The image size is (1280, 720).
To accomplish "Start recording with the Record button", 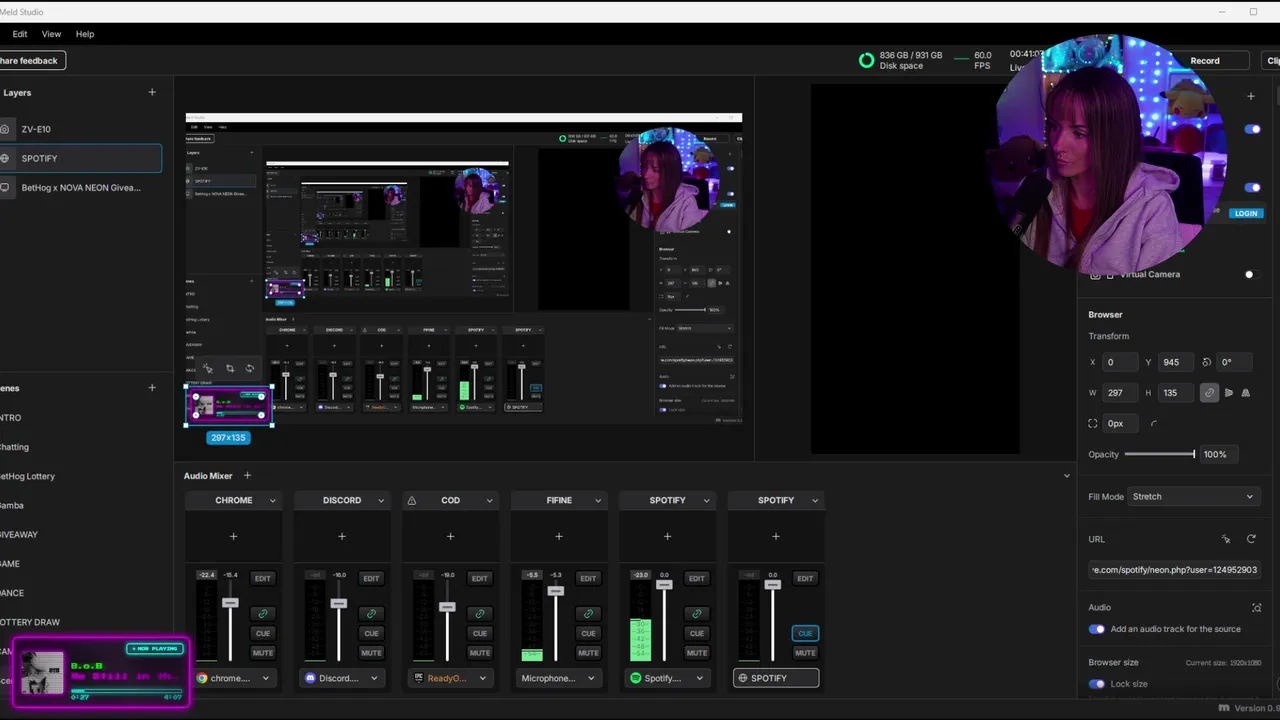I will point(1205,61).
